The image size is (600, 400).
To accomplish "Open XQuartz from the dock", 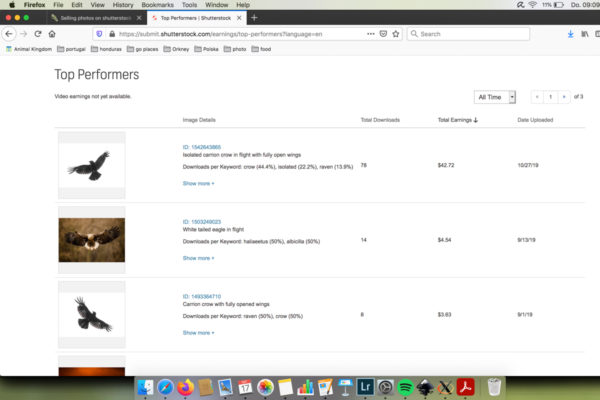I will (x=445, y=387).
